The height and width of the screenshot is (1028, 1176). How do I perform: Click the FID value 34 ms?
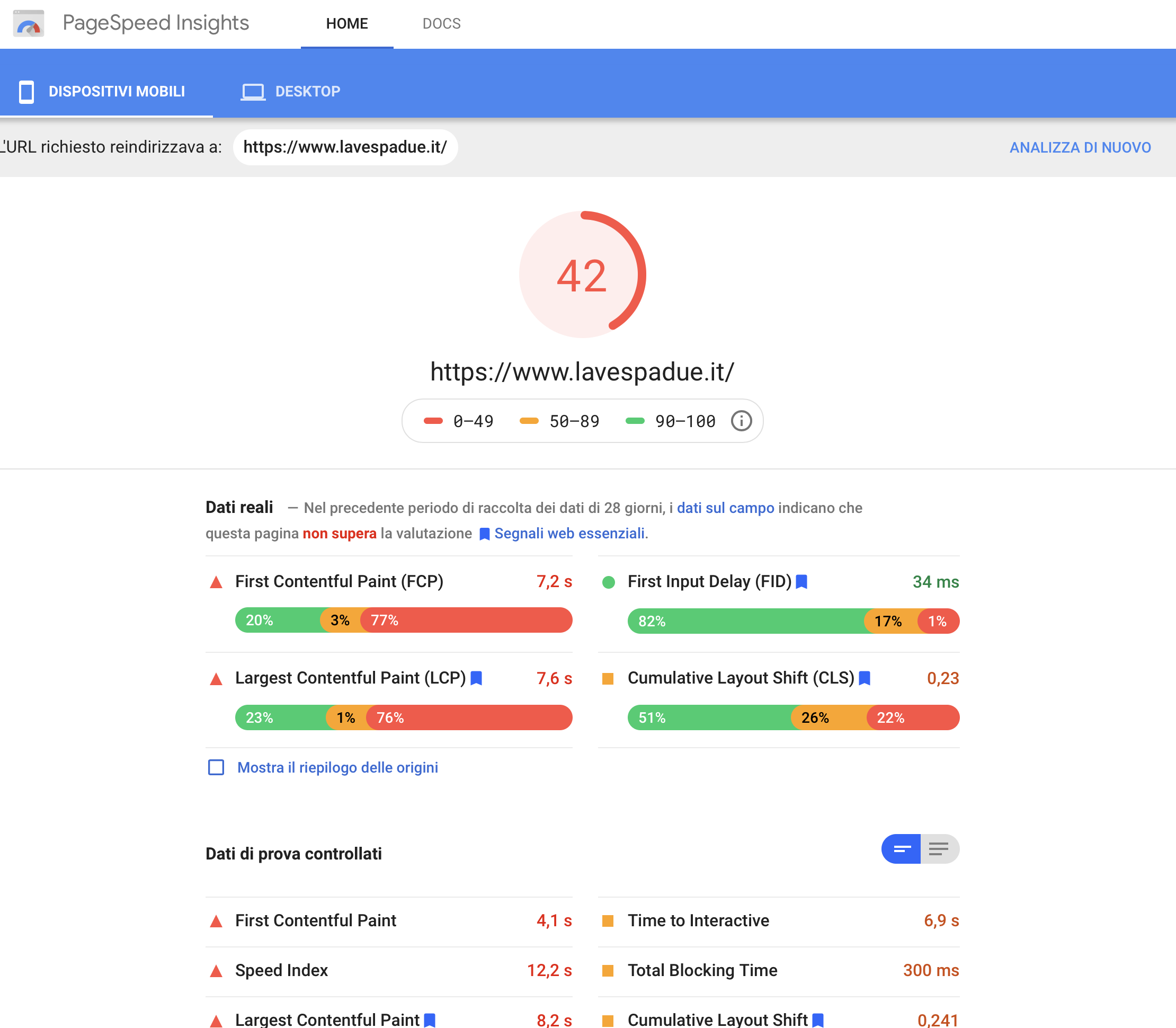point(936,582)
